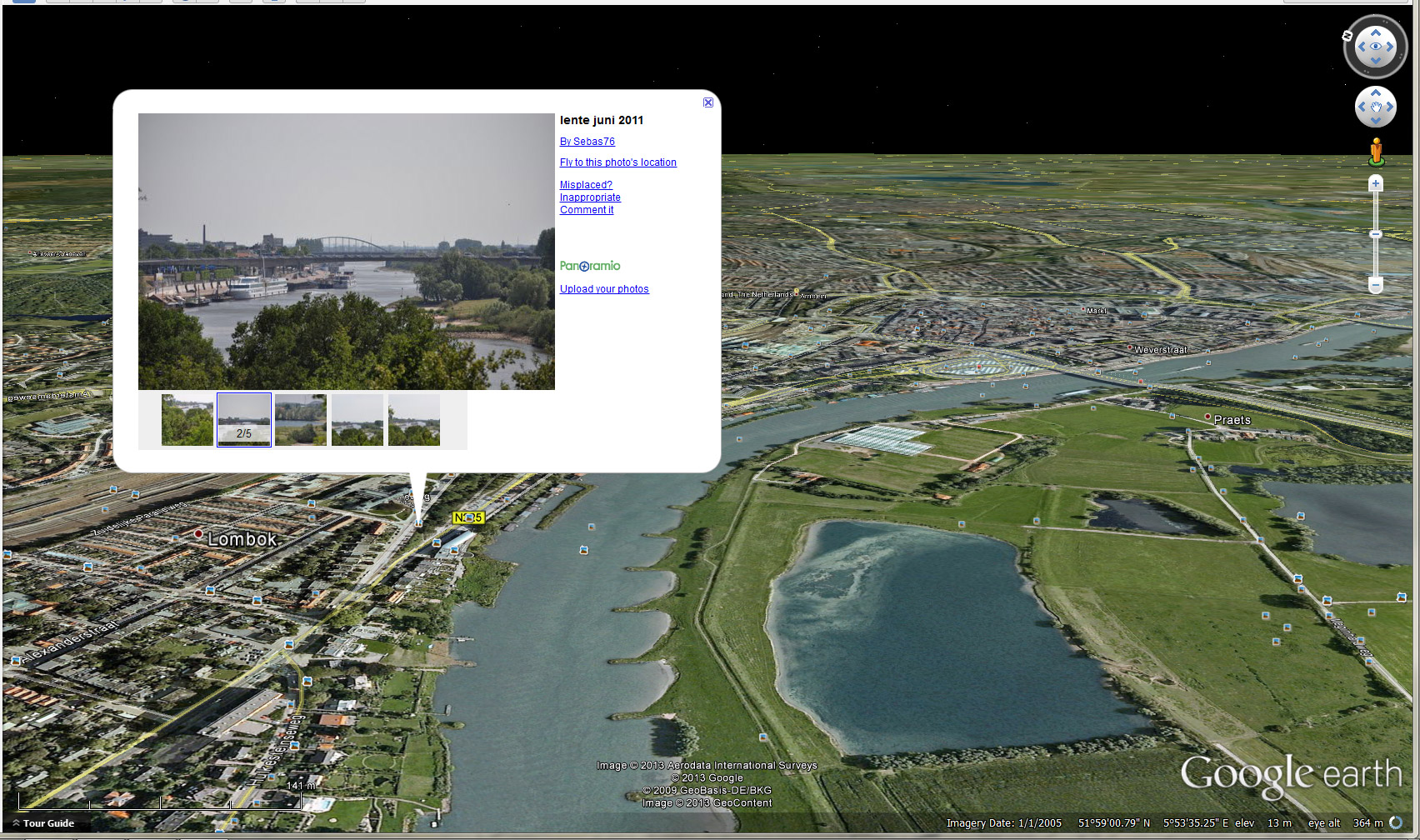Viewport: 1420px width, 840px height.
Task: Click the Lombok place label
Action: coord(242,539)
